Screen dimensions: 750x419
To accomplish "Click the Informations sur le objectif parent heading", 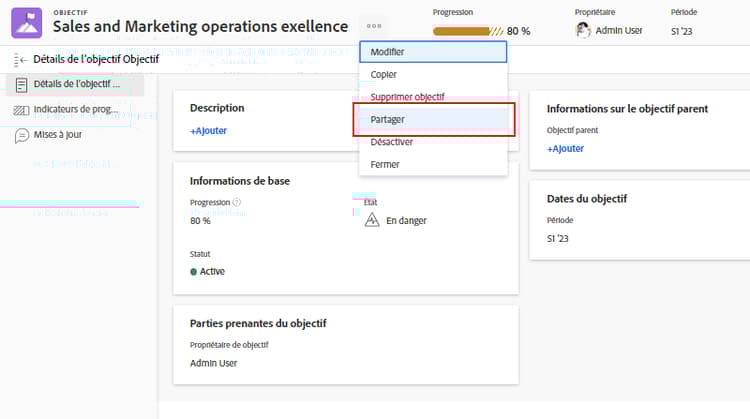I will 627,109.
